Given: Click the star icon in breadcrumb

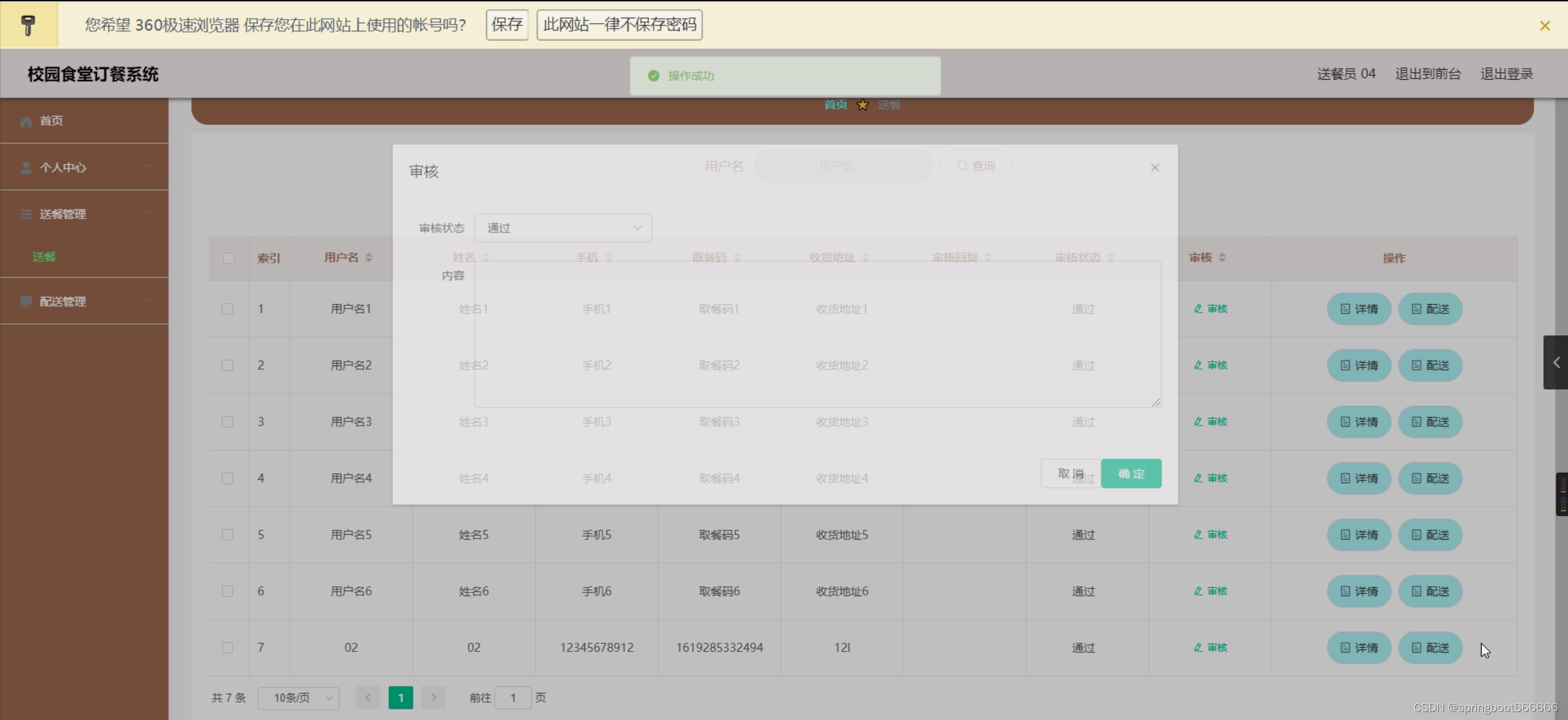Looking at the screenshot, I should click(x=862, y=105).
